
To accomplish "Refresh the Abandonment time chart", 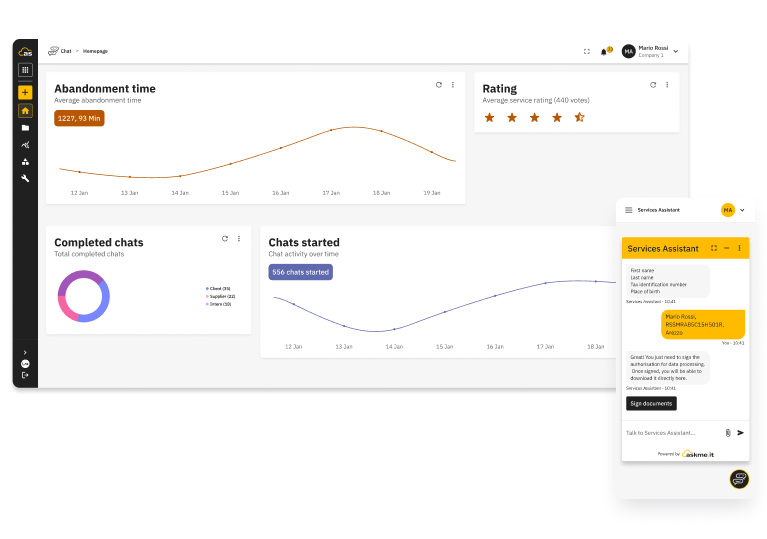I will pos(438,85).
